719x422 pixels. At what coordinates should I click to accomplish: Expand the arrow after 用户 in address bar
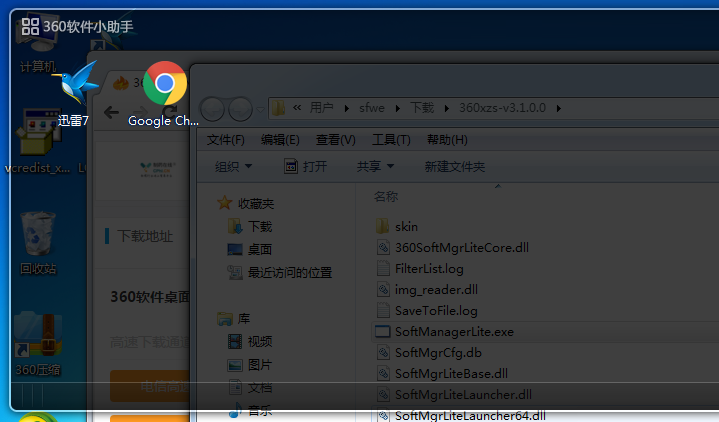tap(347, 108)
